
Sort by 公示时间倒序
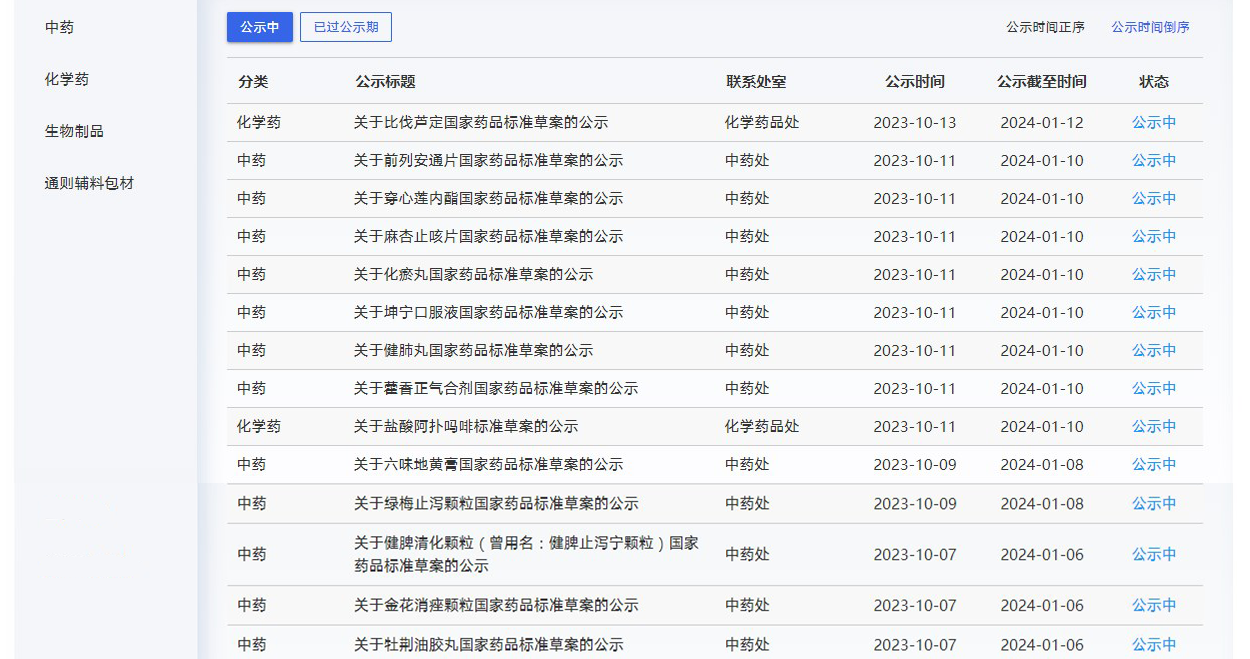tap(1150, 27)
